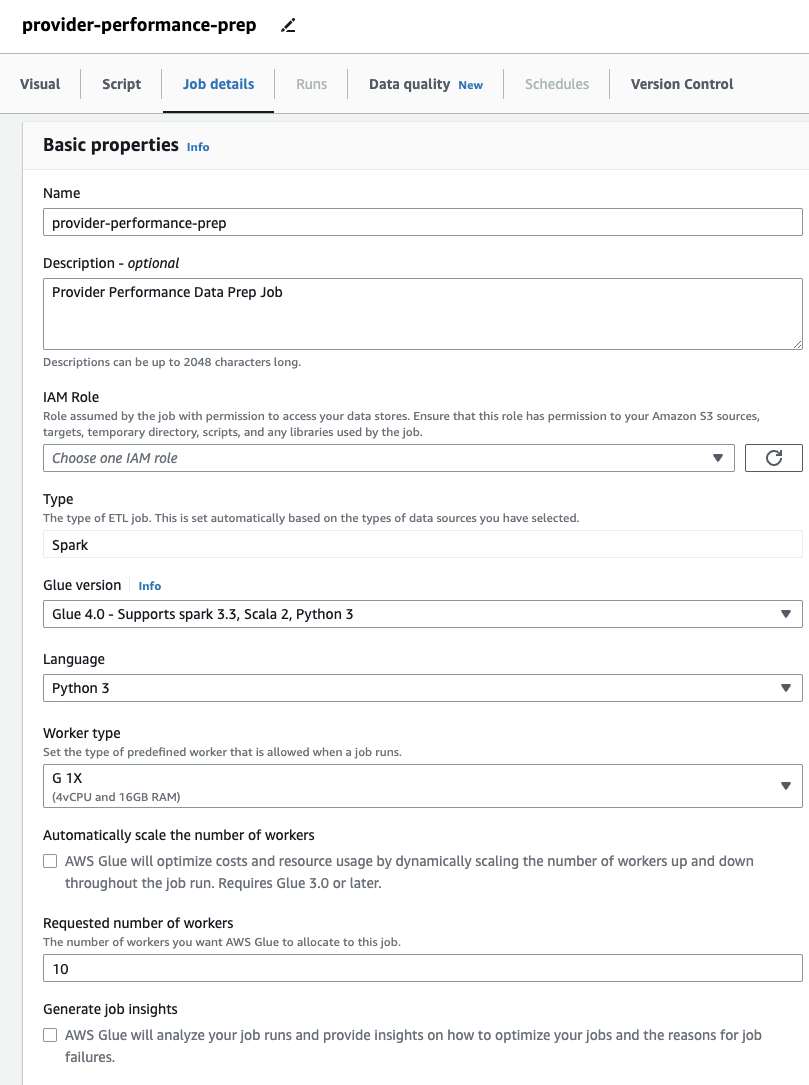Image resolution: width=809 pixels, height=1085 pixels.
Task: Switch to the Script tab
Action: coord(121,84)
